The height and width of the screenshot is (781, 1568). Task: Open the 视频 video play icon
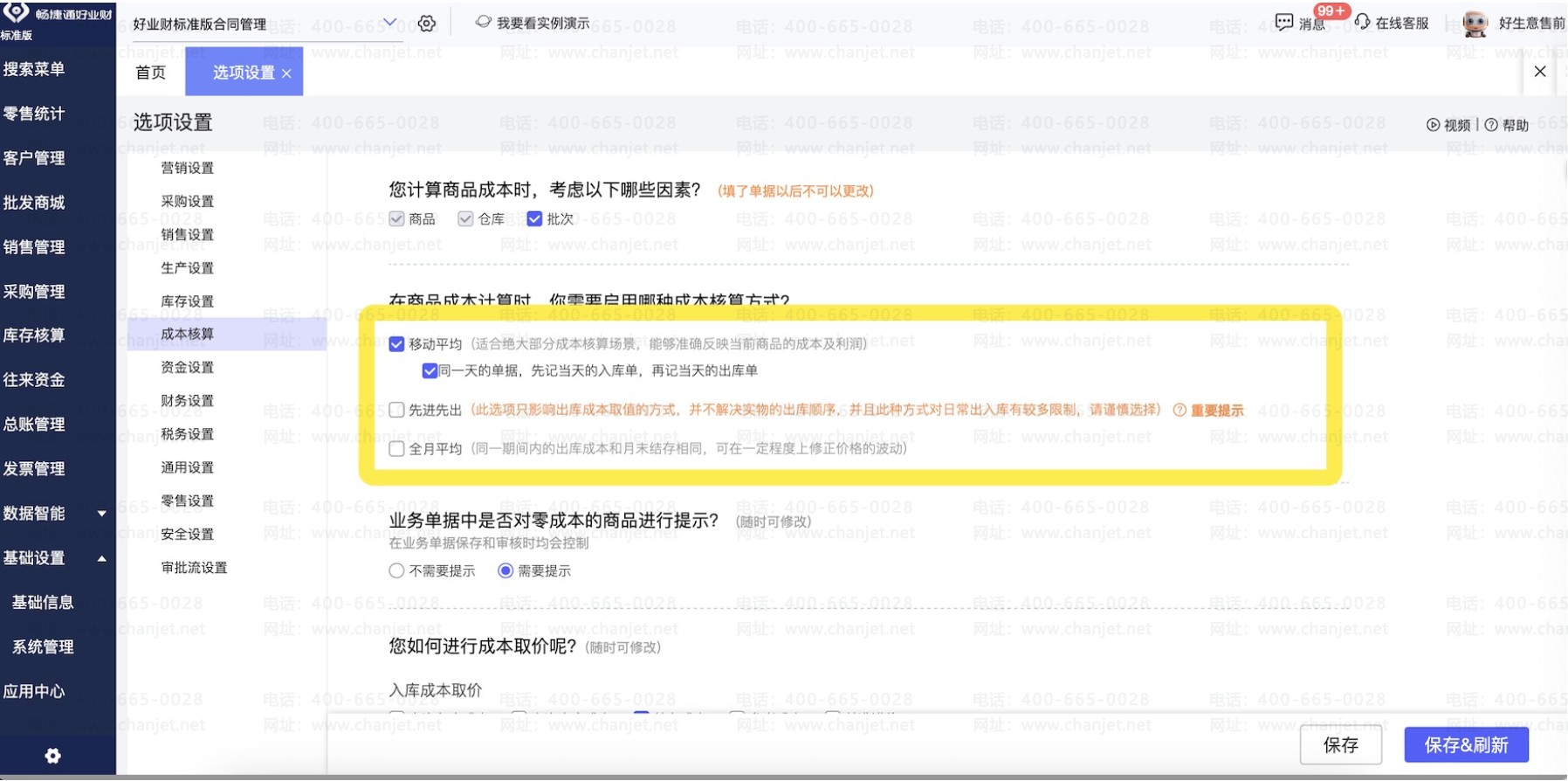click(1433, 125)
